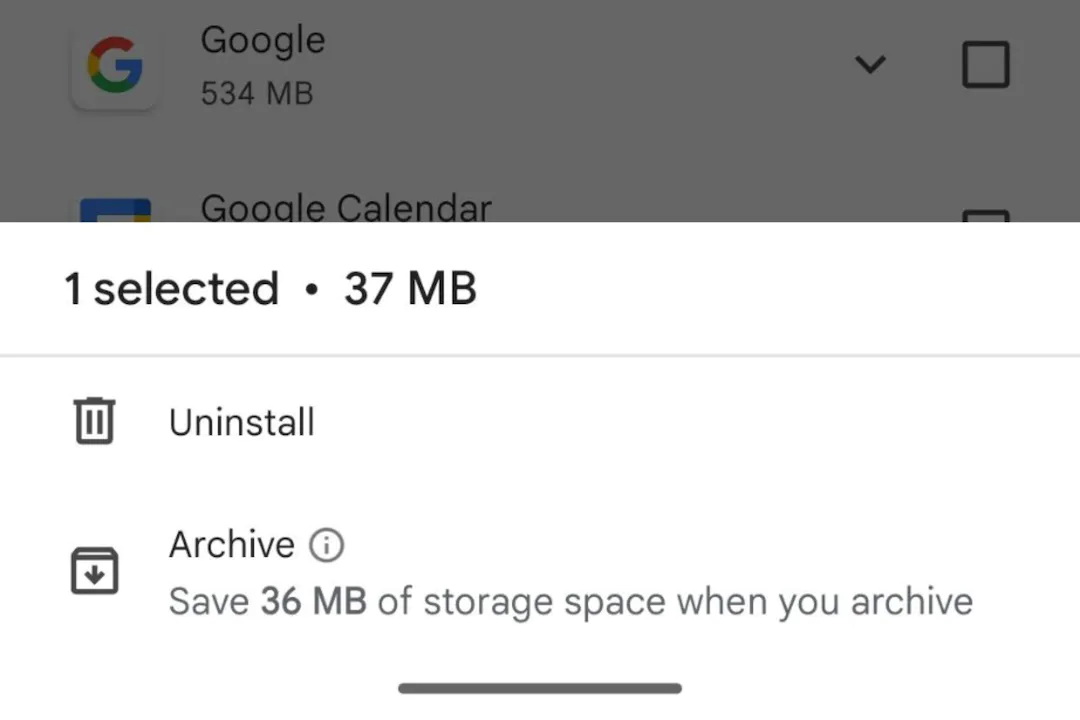
Task: Tap the Google app logo icon
Action: (x=114, y=67)
